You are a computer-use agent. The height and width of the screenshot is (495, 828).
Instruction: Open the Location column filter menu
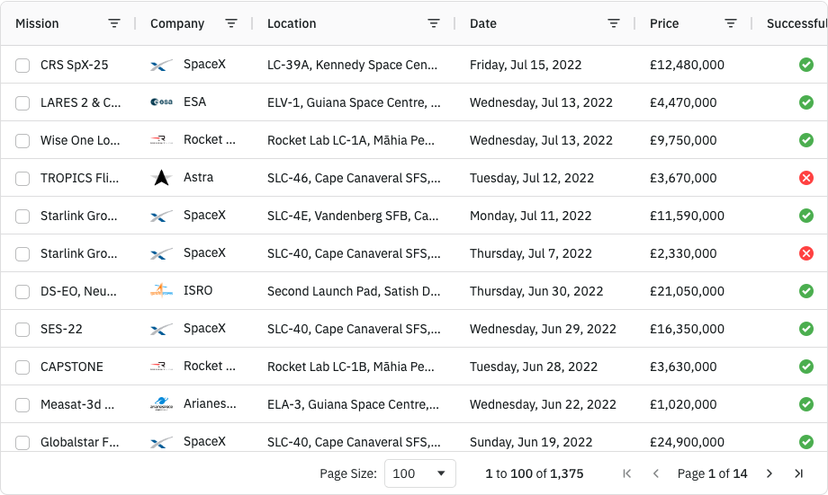tap(433, 23)
